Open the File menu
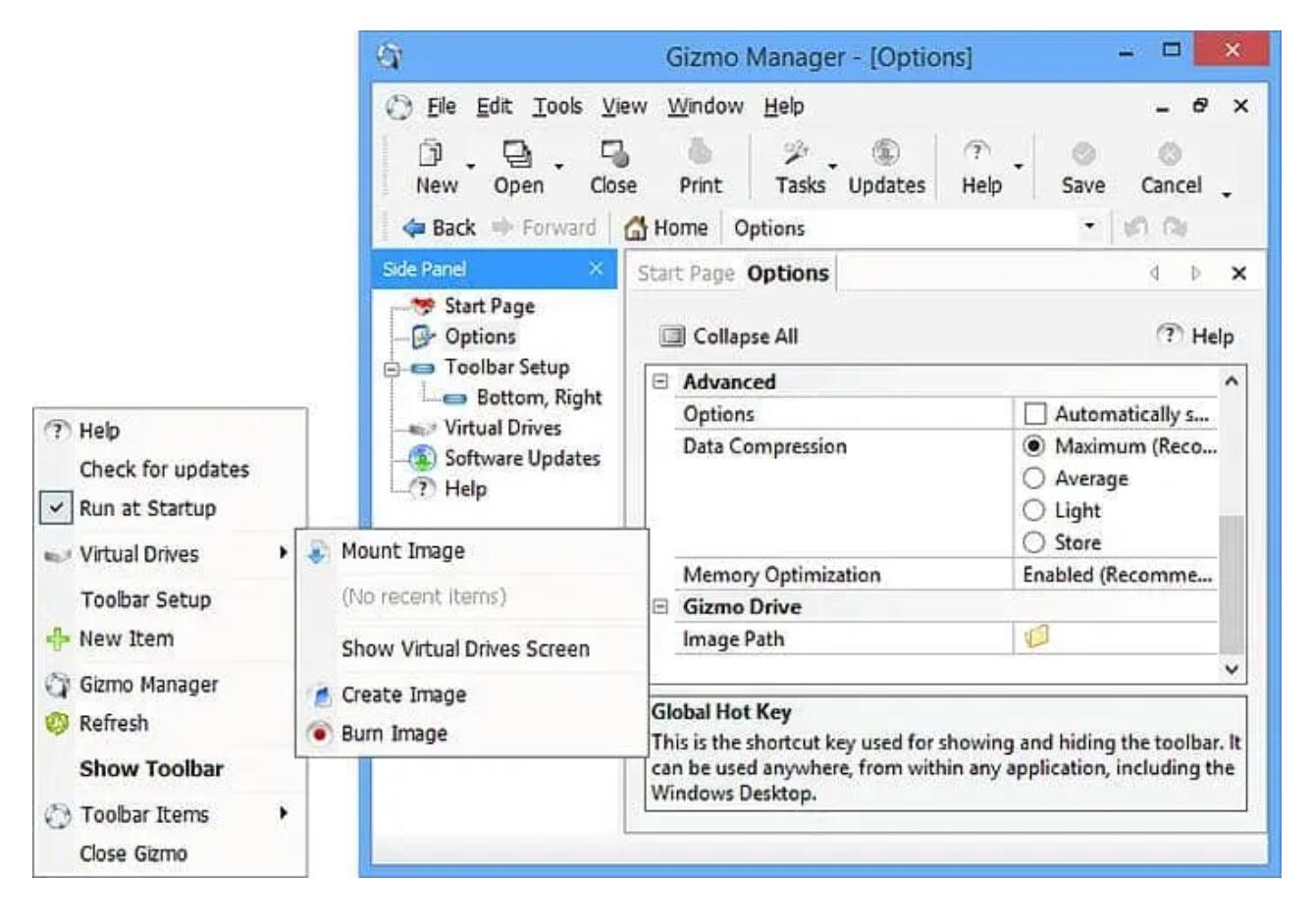 click(x=442, y=106)
